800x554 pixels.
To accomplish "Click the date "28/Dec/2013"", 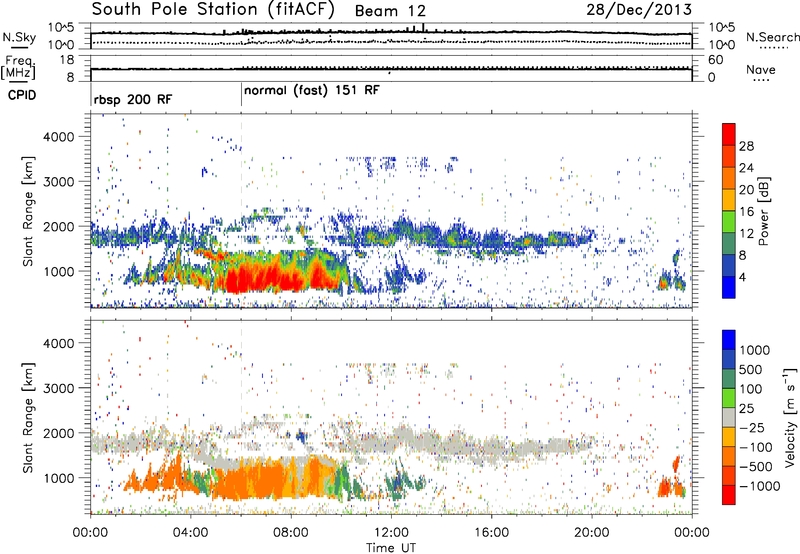I will pos(639,9).
